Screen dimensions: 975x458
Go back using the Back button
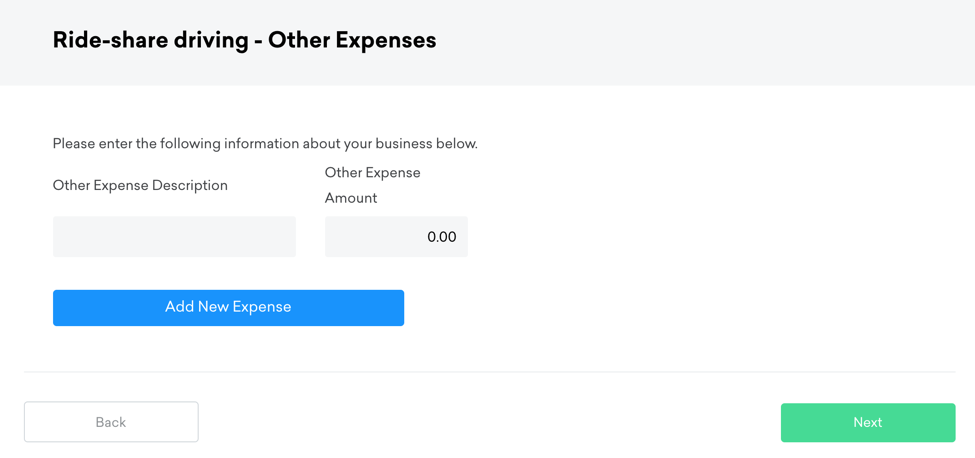(111, 422)
